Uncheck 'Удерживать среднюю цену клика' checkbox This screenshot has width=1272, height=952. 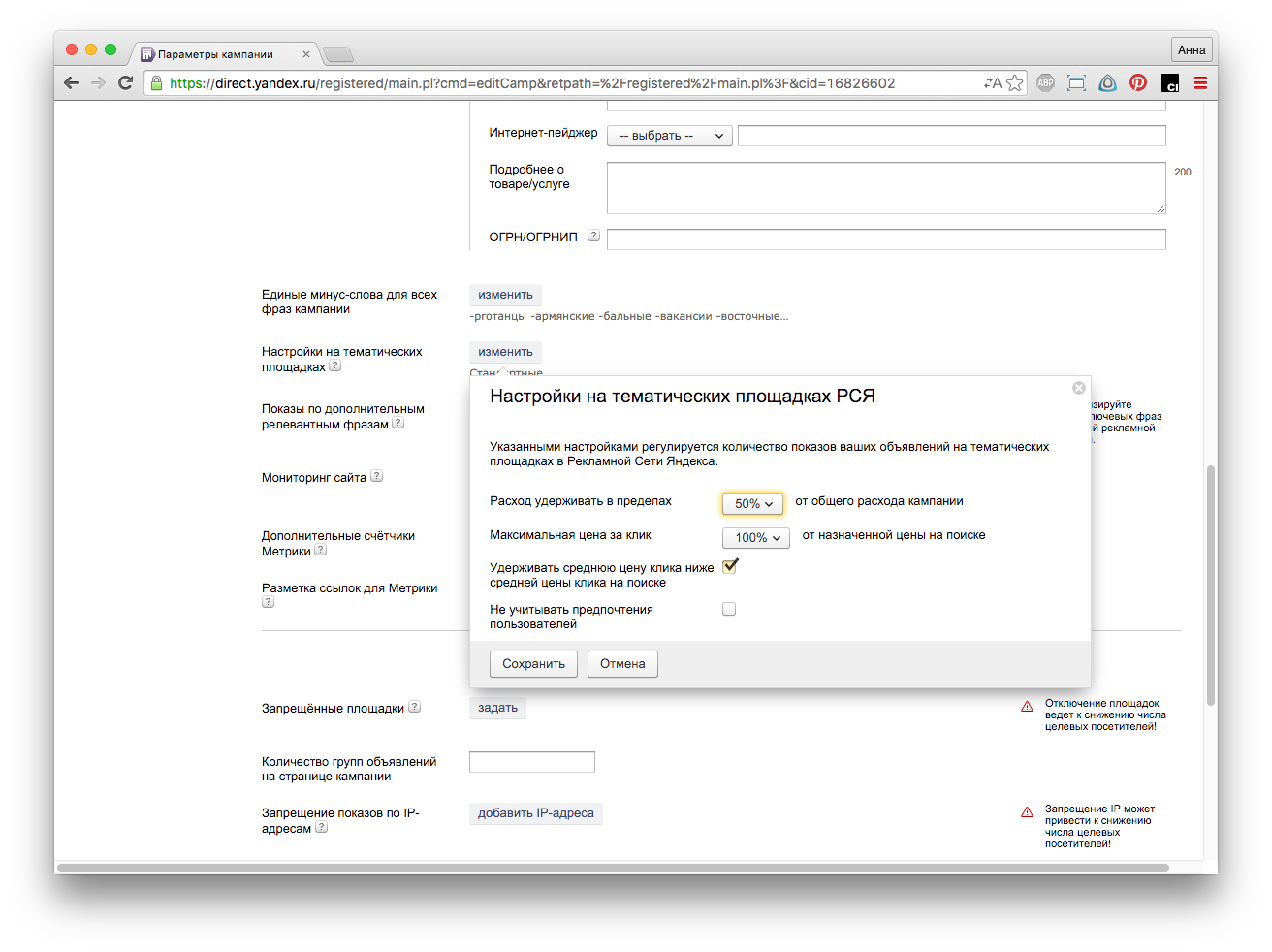(729, 567)
